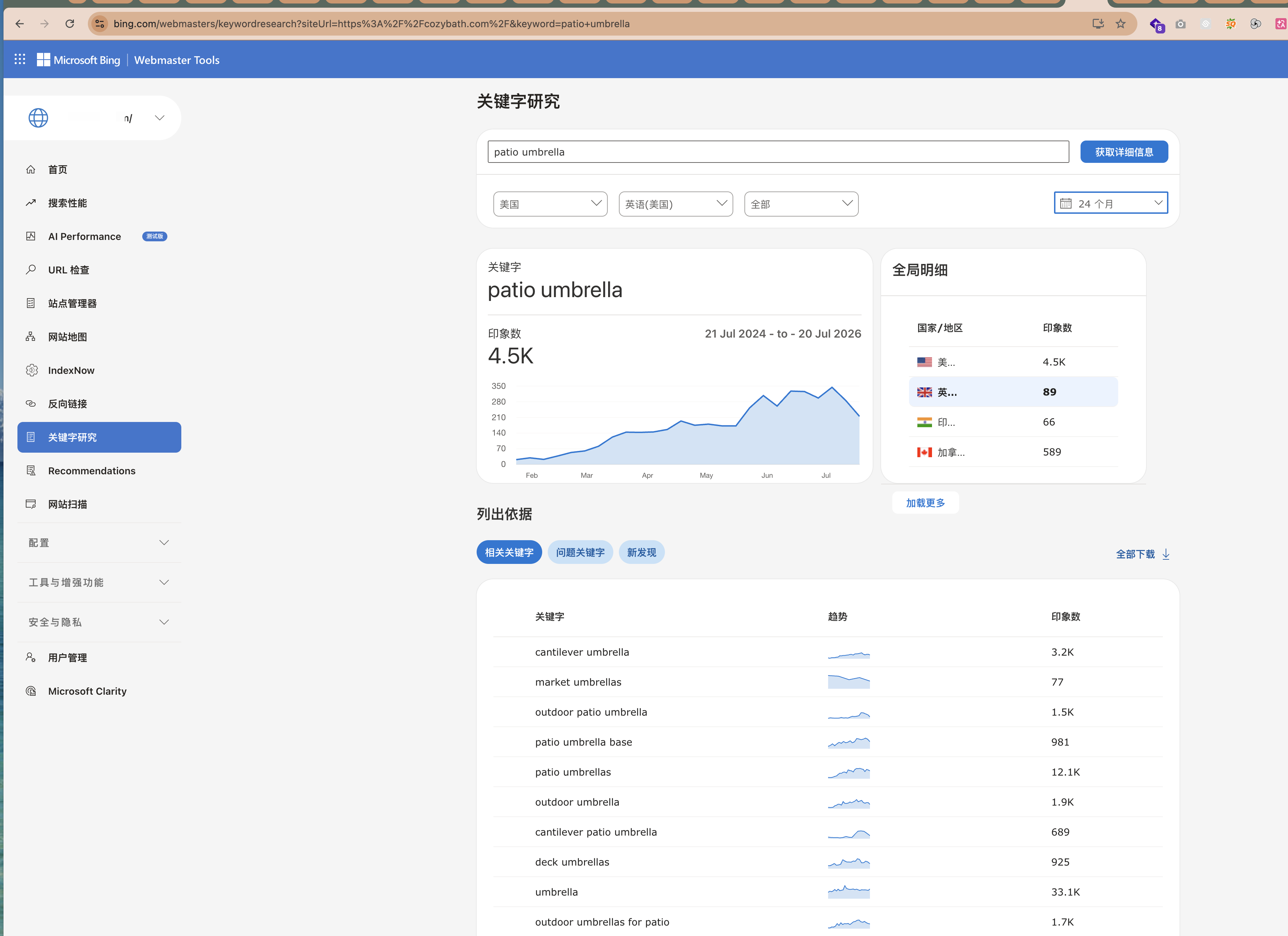This screenshot has width=1288, height=936.
Task: Click the 网站地图 sitemap icon
Action: coord(31,337)
